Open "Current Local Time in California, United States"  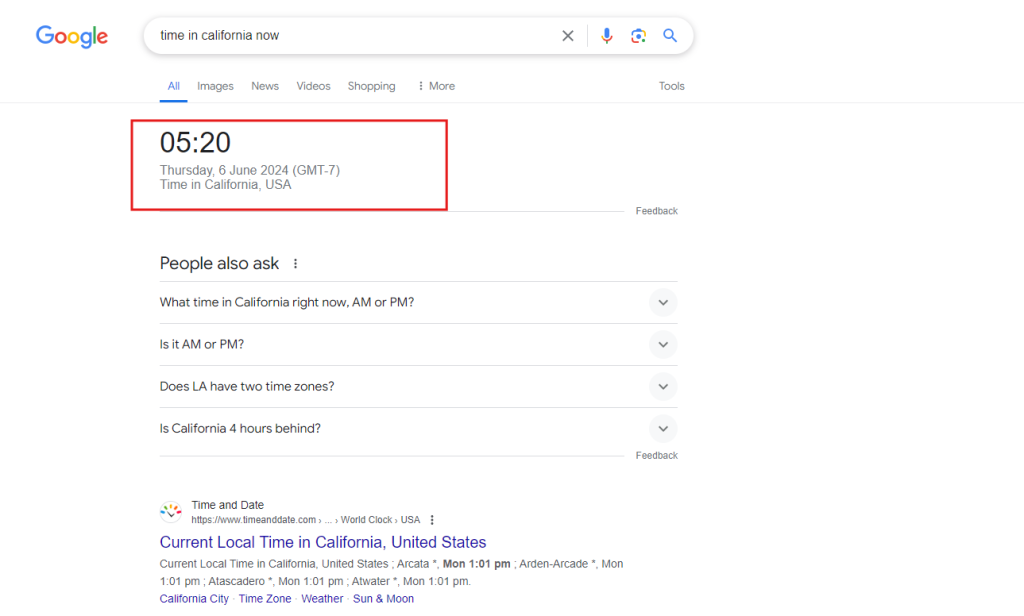pos(323,541)
